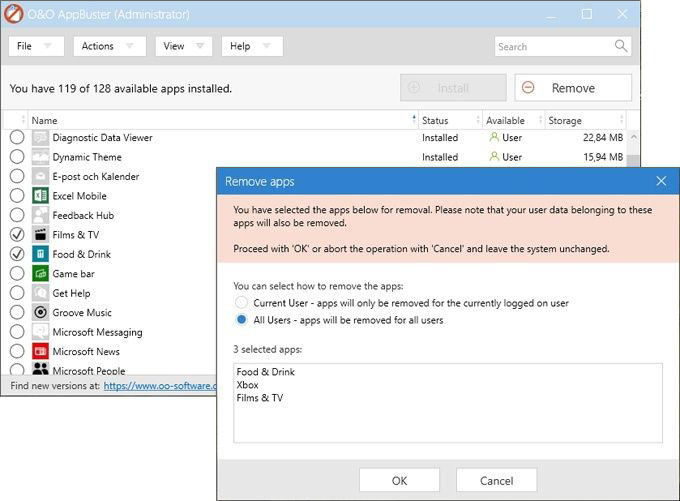Select the Excel Mobile checkbox
The height and width of the screenshot is (501, 680).
pos(17,196)
